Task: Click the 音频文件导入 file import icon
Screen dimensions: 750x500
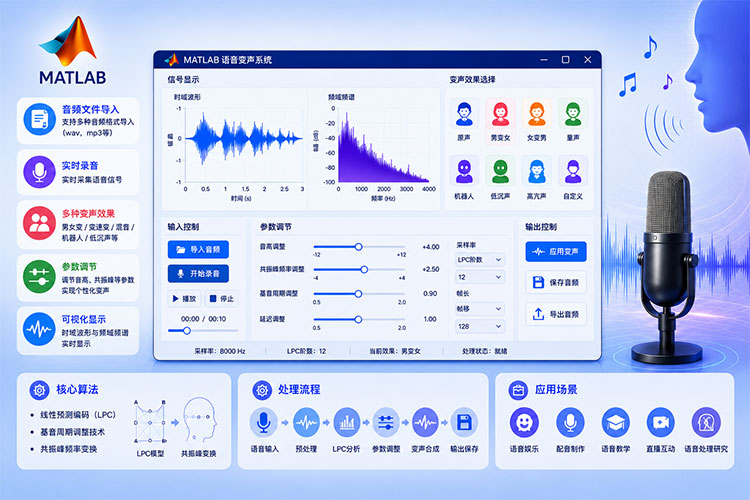Action: coord(39,120)
